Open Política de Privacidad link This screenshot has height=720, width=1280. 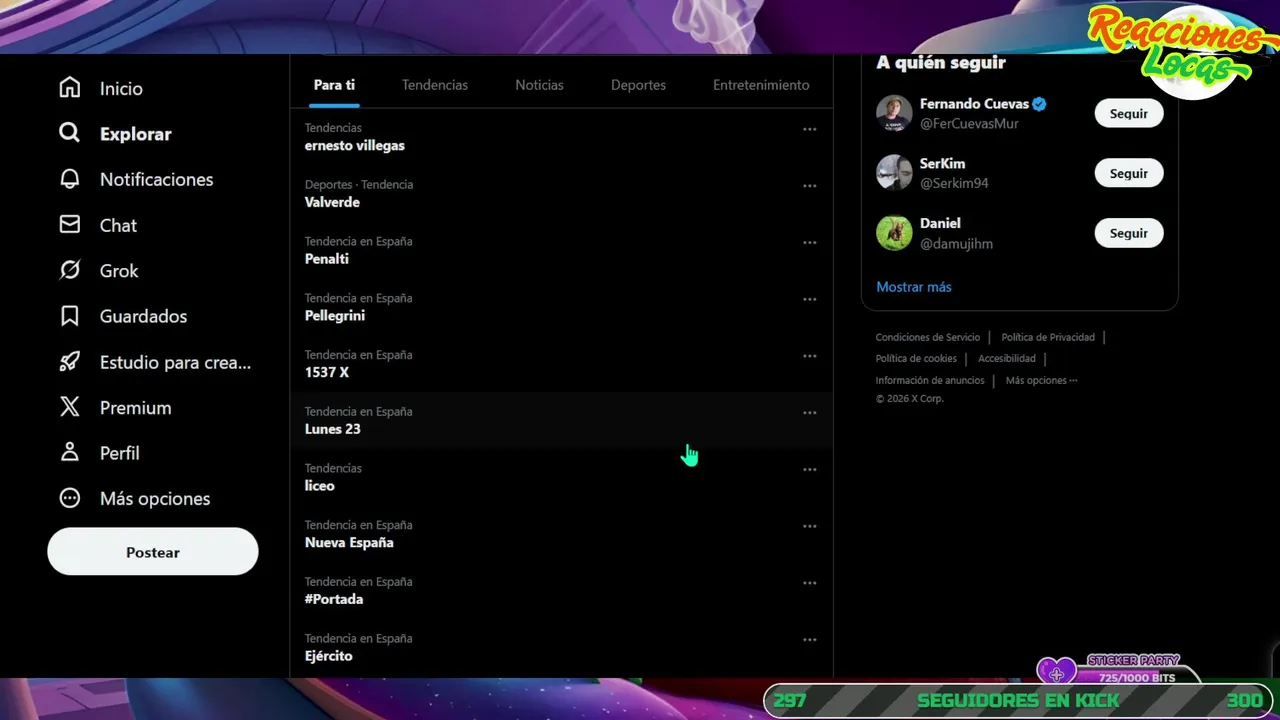1048,337
